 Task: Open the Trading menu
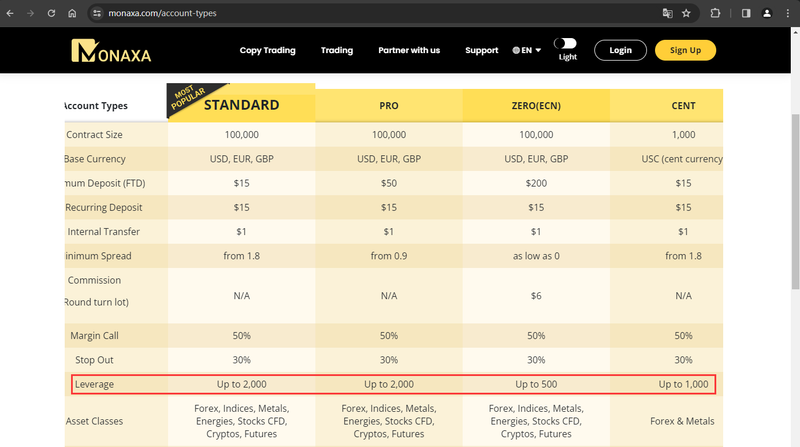tap(337, 50)
